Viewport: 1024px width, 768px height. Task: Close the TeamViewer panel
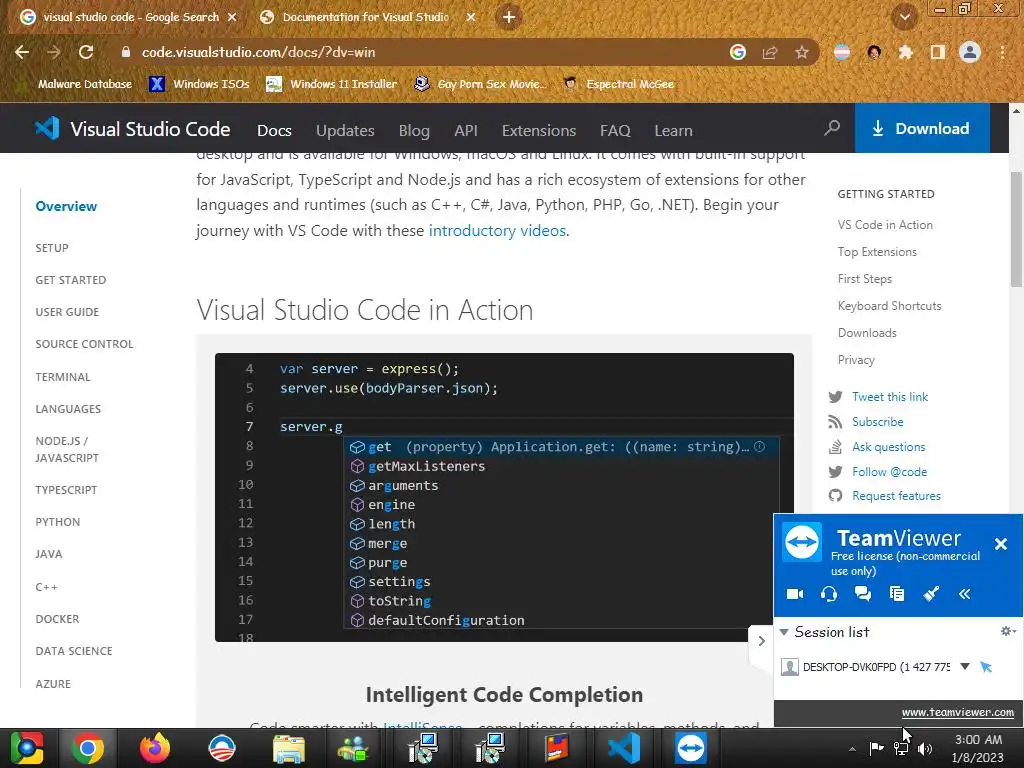pos(1000,543)
